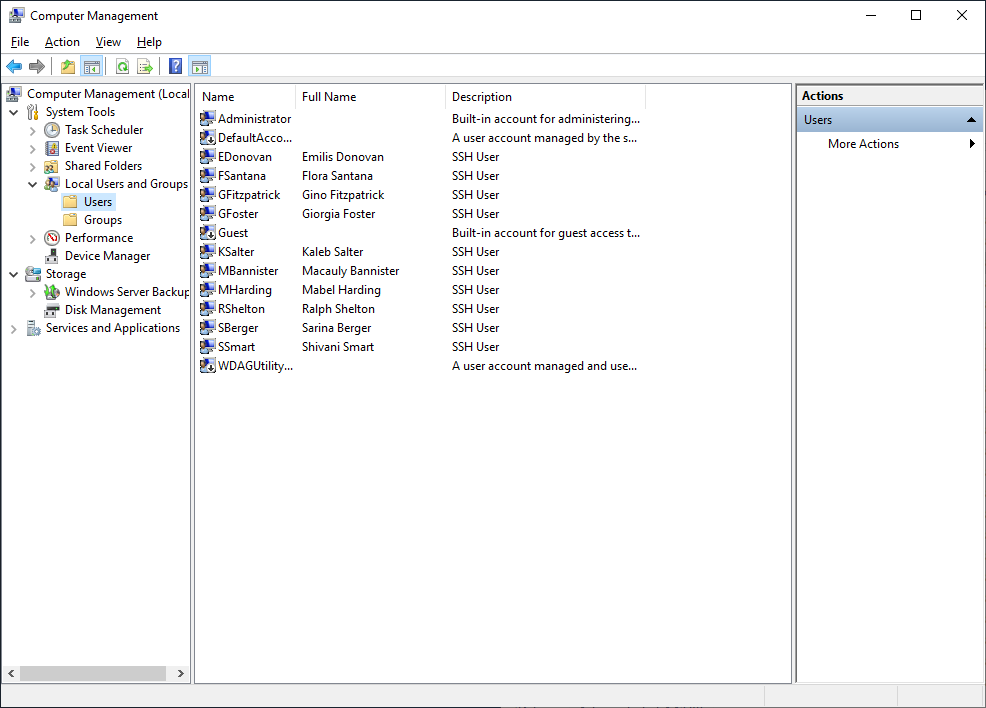Screen dimensions: 986x708
Task: Expand the Services and Applications node
Action: (x=14, y=329)
